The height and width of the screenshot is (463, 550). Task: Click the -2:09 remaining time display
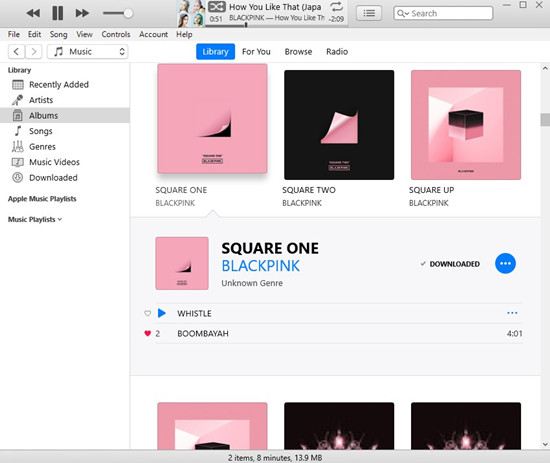click(x=336, y=19)
